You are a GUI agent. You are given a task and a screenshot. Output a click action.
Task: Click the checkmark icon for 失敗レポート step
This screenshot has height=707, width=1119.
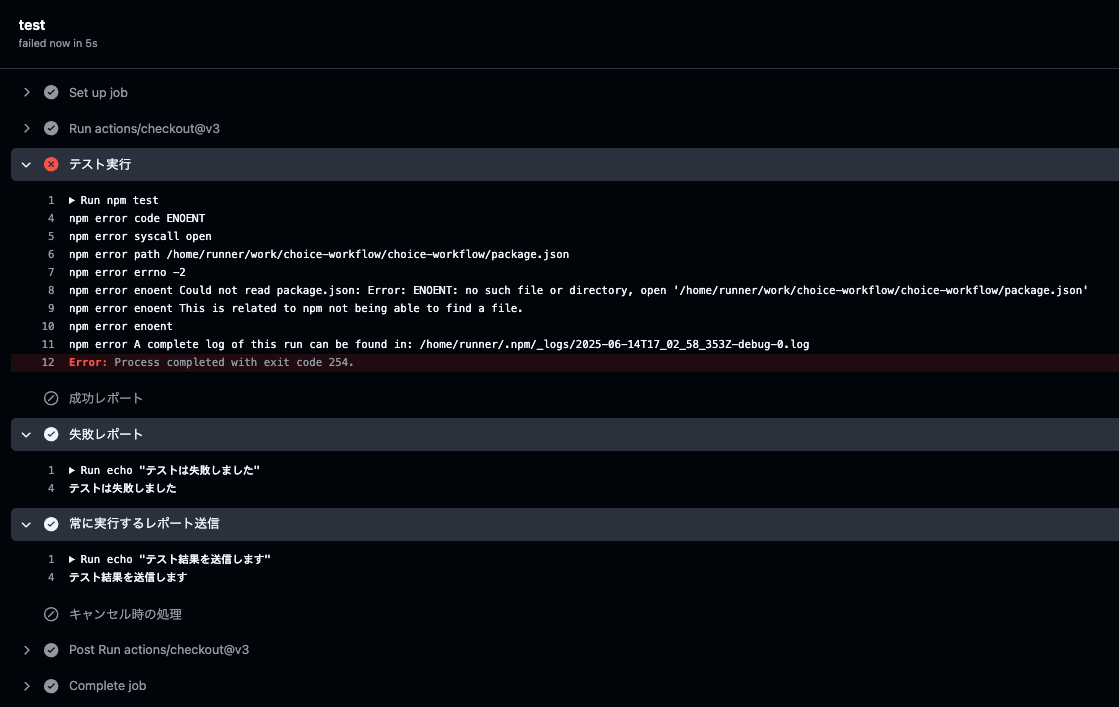(51, 434)
